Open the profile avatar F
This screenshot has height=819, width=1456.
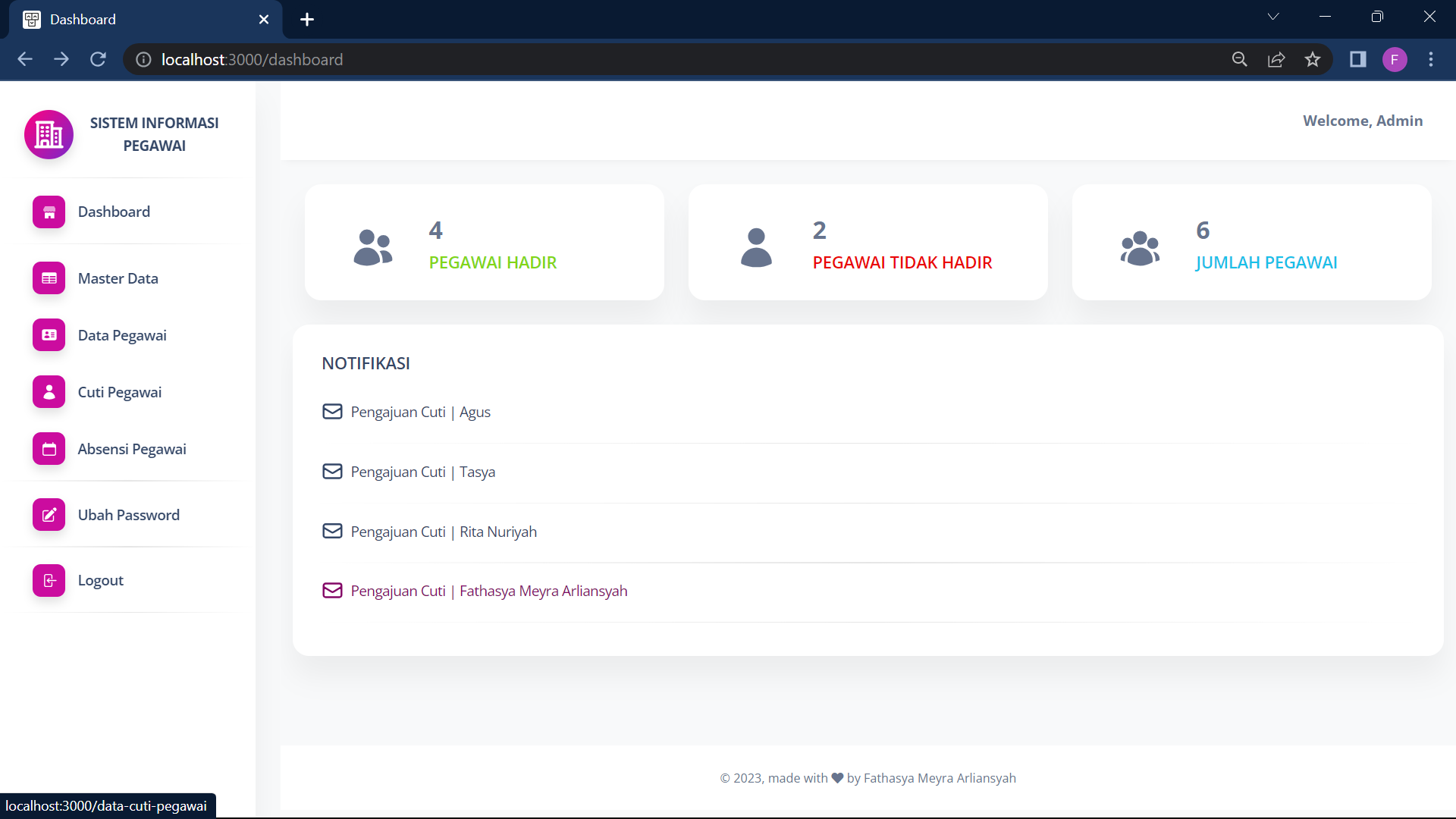[1395, 59]
